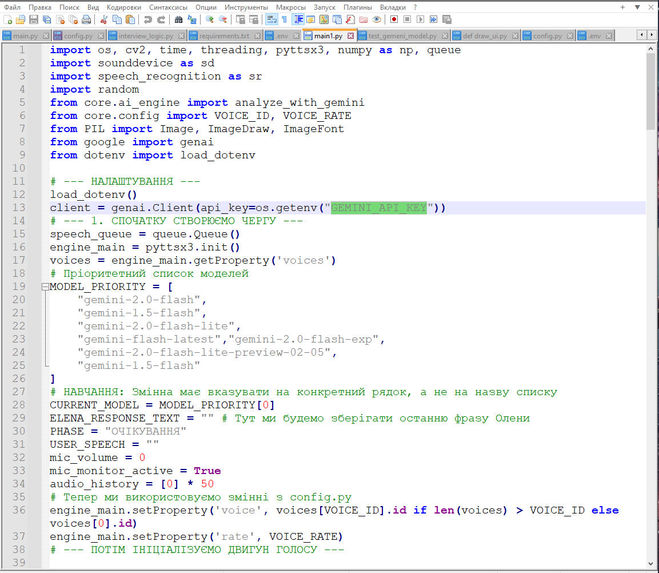The height and width of the screenshot is (573, 659).
Task: Redo the last undone edit
Action: click(x=161, y=20)
